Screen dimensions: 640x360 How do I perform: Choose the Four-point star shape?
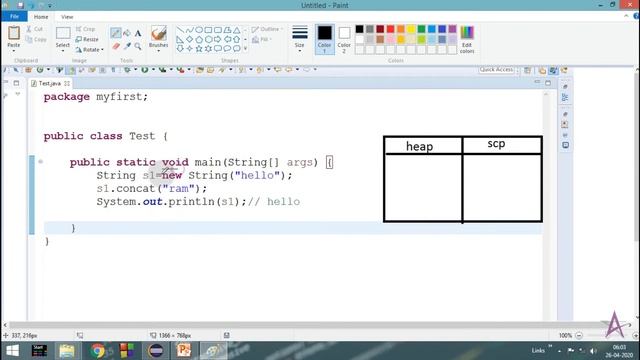click(x=189, y=49)
